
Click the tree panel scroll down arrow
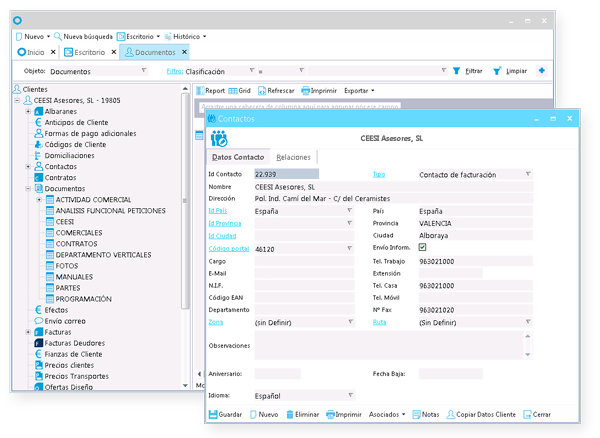coord(185,385)
